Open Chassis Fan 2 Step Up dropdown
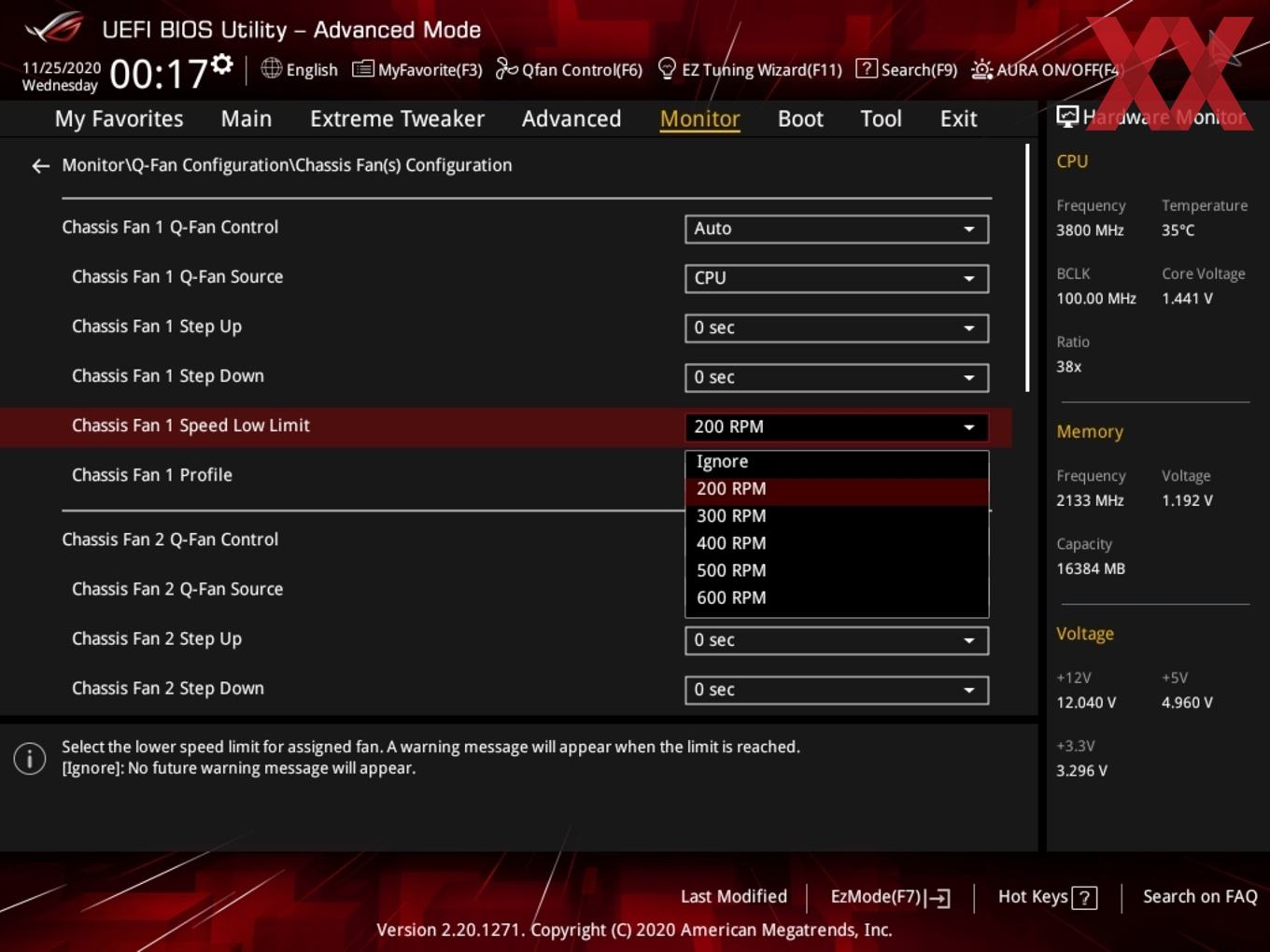Screen dimensions: 1270x952 pyautogui.click(x=837, y=640)
